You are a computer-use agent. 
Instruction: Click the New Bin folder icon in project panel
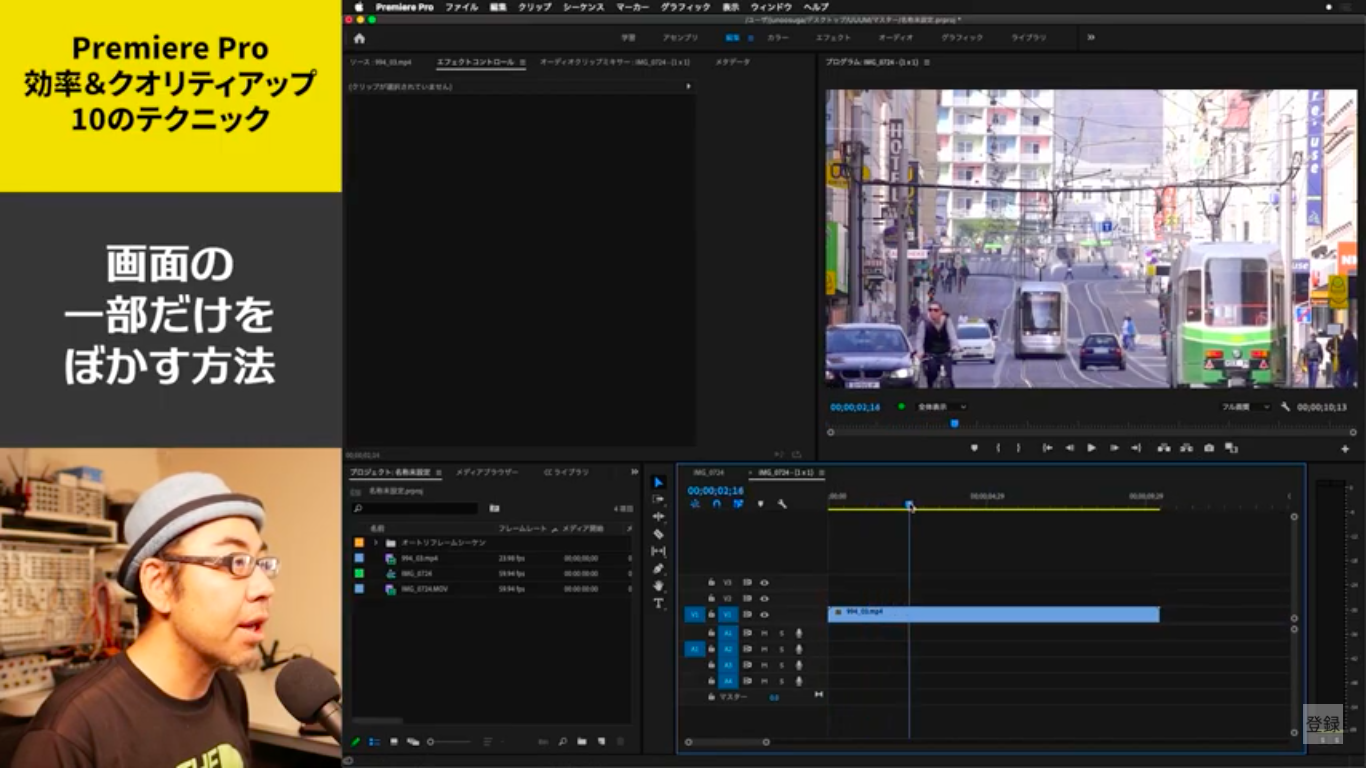point(582,742)
